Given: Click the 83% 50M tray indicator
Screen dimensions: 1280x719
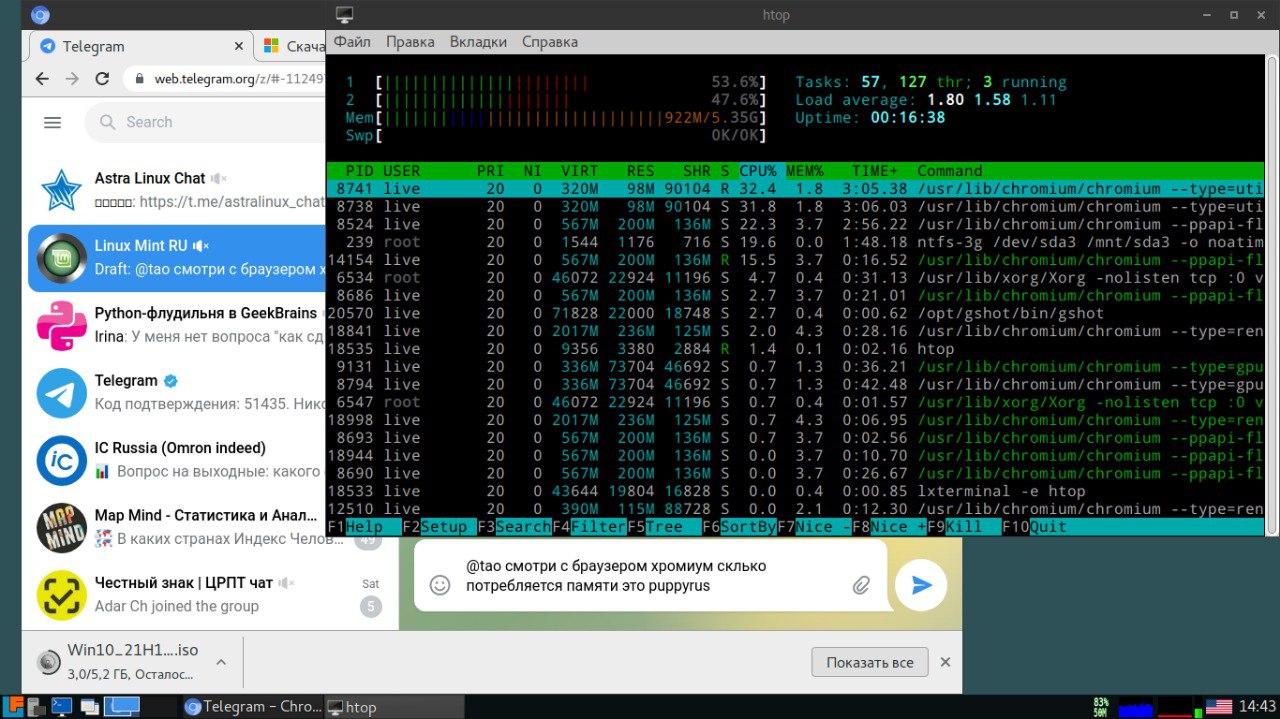Looking at the screenshot, I should (x=1100, y=706).
